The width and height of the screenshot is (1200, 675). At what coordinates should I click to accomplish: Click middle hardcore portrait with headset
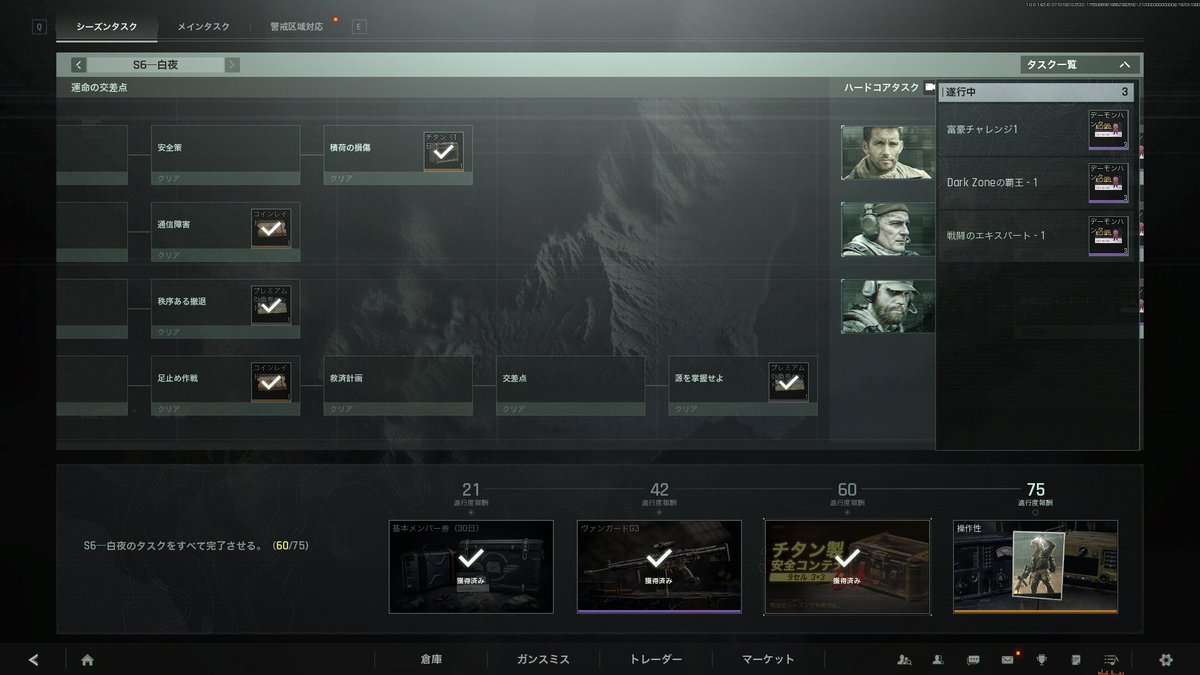(x=888, y=229)
